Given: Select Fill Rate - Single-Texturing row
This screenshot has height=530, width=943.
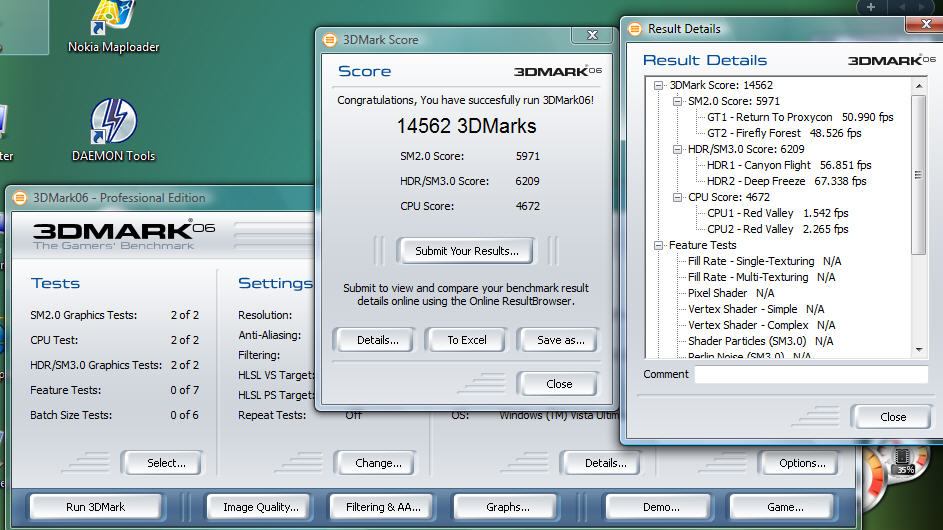Looking at the screenshot, I should (x=764, y=261).
